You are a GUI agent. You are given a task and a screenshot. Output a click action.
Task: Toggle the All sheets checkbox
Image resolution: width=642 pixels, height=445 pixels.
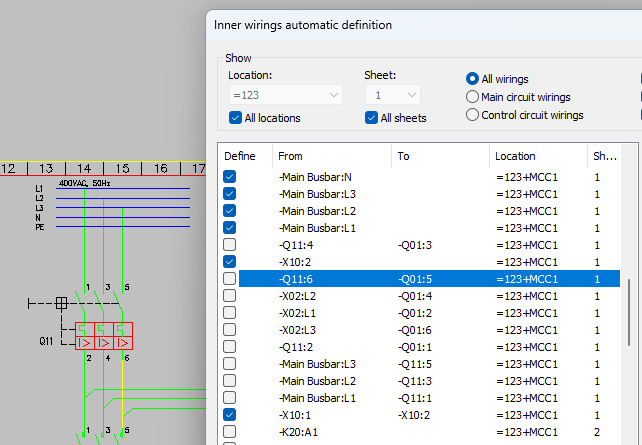tap(372, 118)
